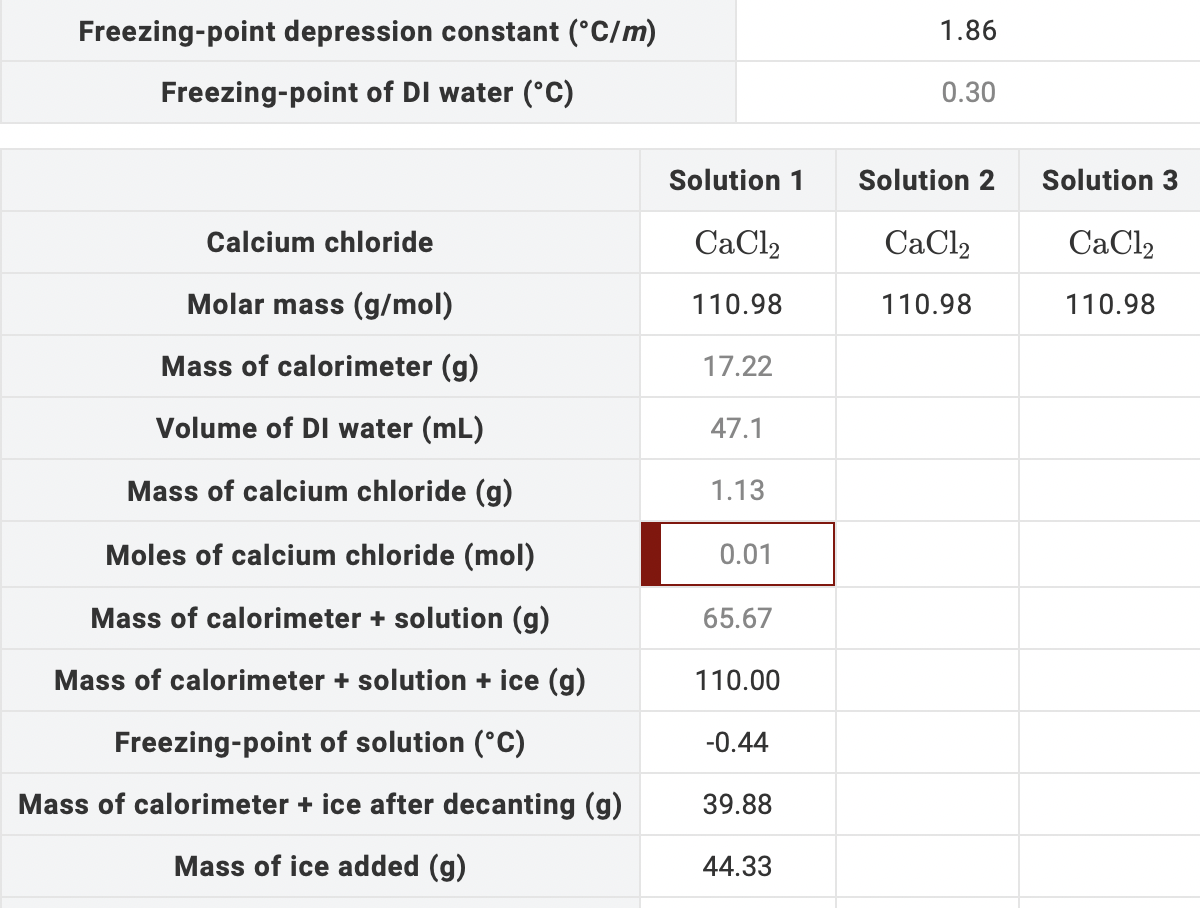This screenshot has height=908, width=1200.
Task: Click the freezing-point depression constant value 1.86
Action: click(966, 31)
